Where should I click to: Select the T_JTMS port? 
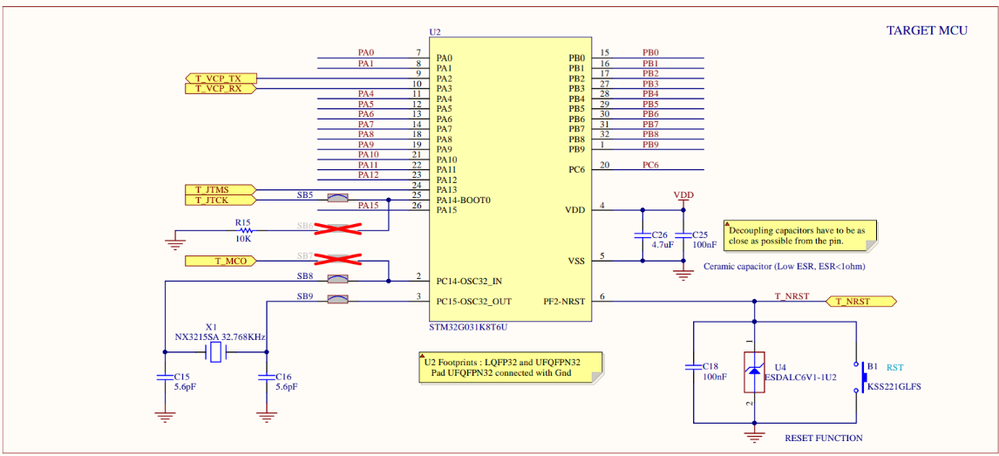coord(220,190)
